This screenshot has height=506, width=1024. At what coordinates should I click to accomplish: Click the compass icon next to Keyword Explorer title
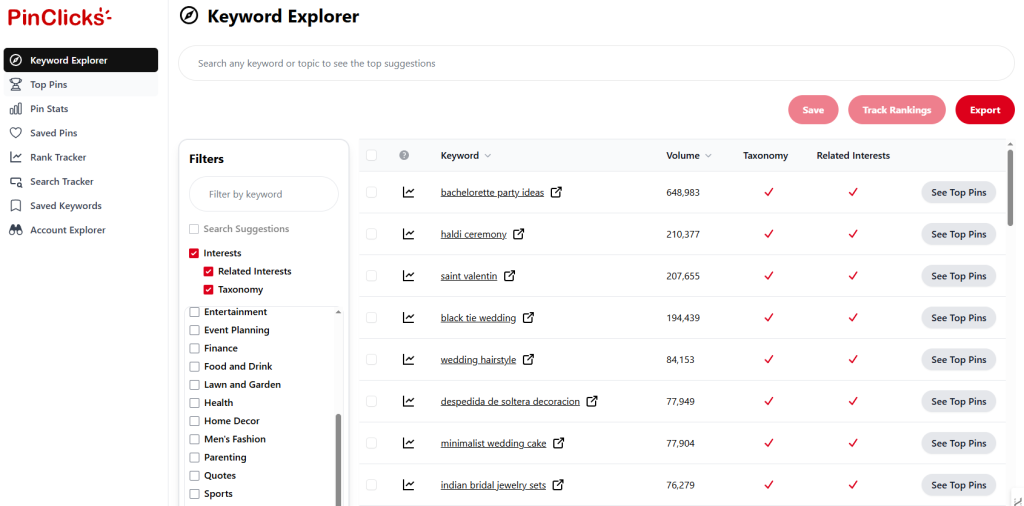click(189, 16)
